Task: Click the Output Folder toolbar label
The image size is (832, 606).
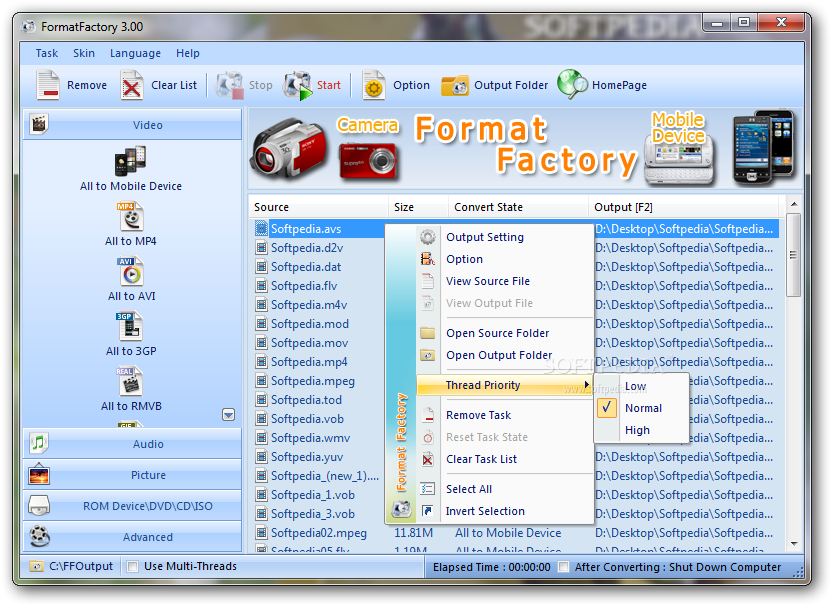Action: point(511,85)
